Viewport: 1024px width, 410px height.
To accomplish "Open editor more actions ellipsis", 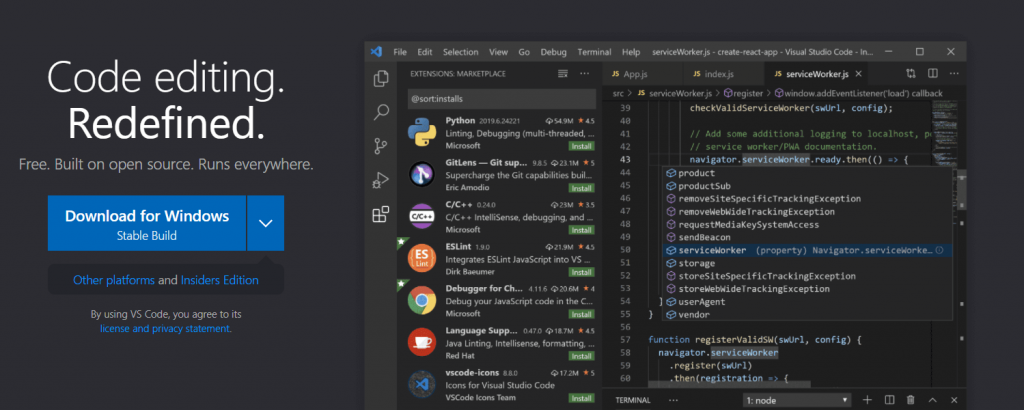I will pos(954,74).
